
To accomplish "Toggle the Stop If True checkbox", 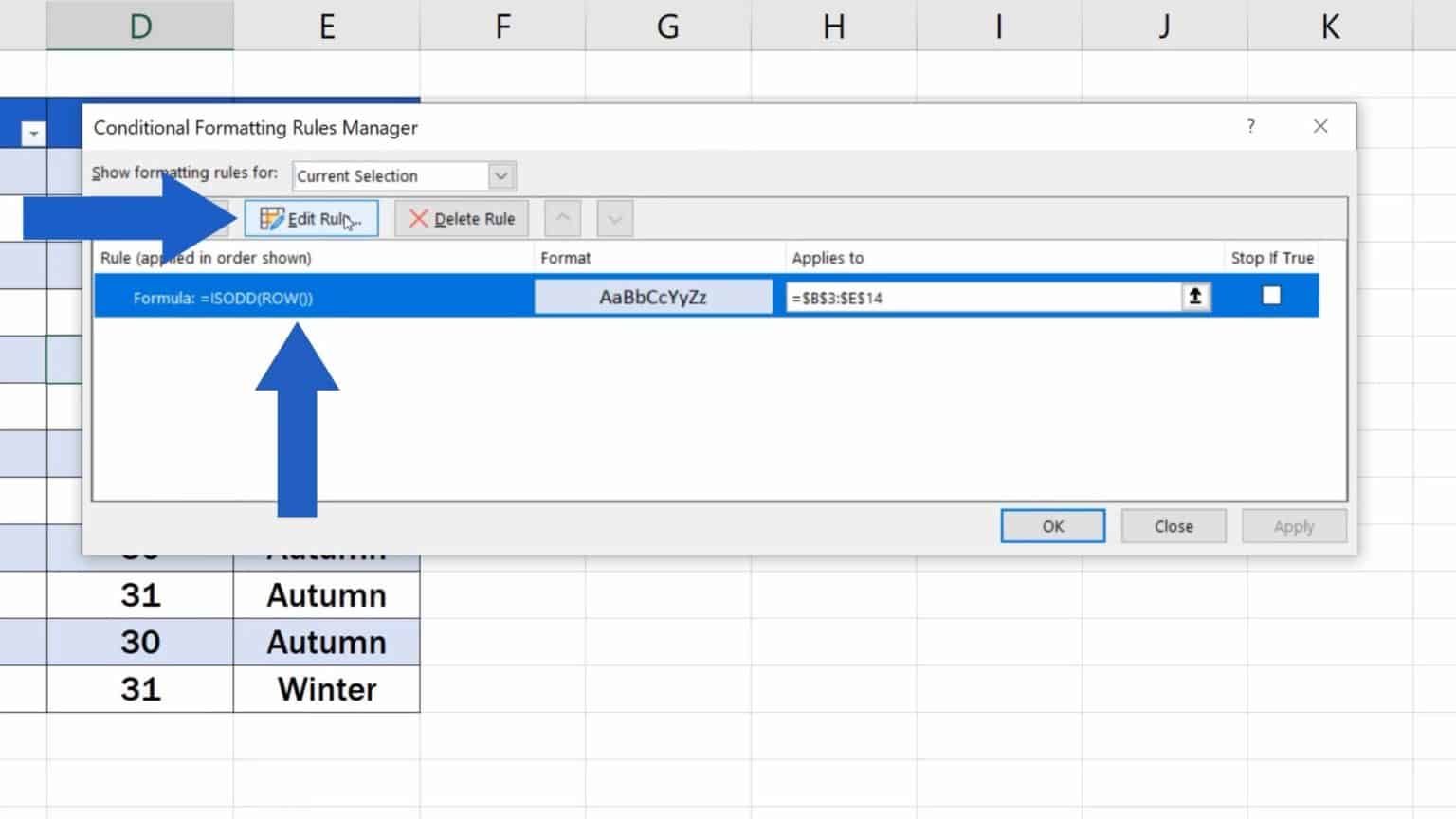I will pos(1271,296).
